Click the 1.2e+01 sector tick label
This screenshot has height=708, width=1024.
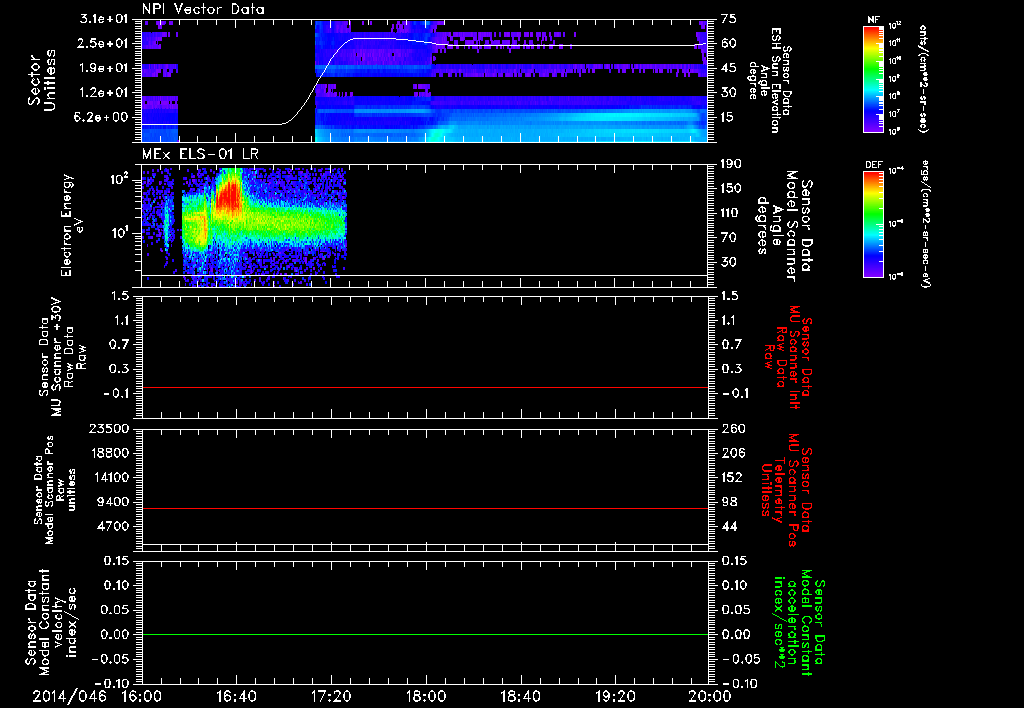pyautogui.click(x=106, y=93)
